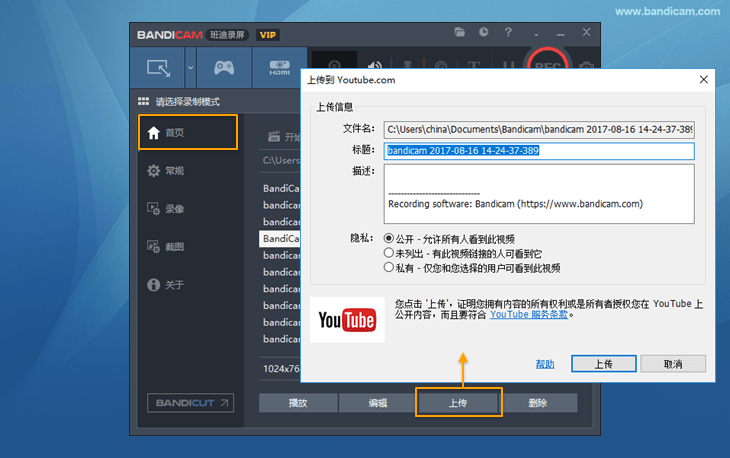Open the 录像 video settings sidebar item

[x=166, y=209]
